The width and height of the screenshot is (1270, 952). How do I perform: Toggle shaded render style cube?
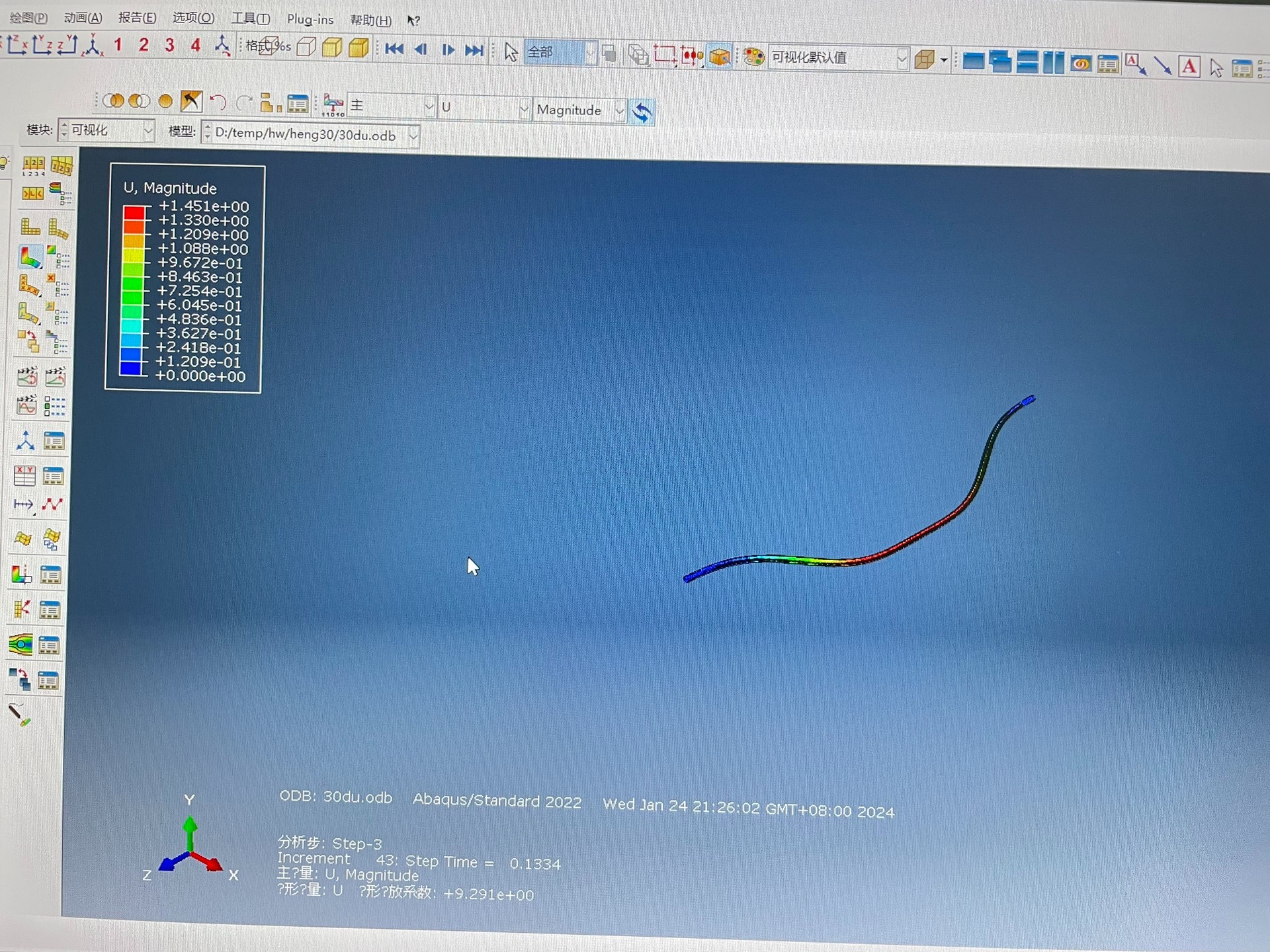359,48
